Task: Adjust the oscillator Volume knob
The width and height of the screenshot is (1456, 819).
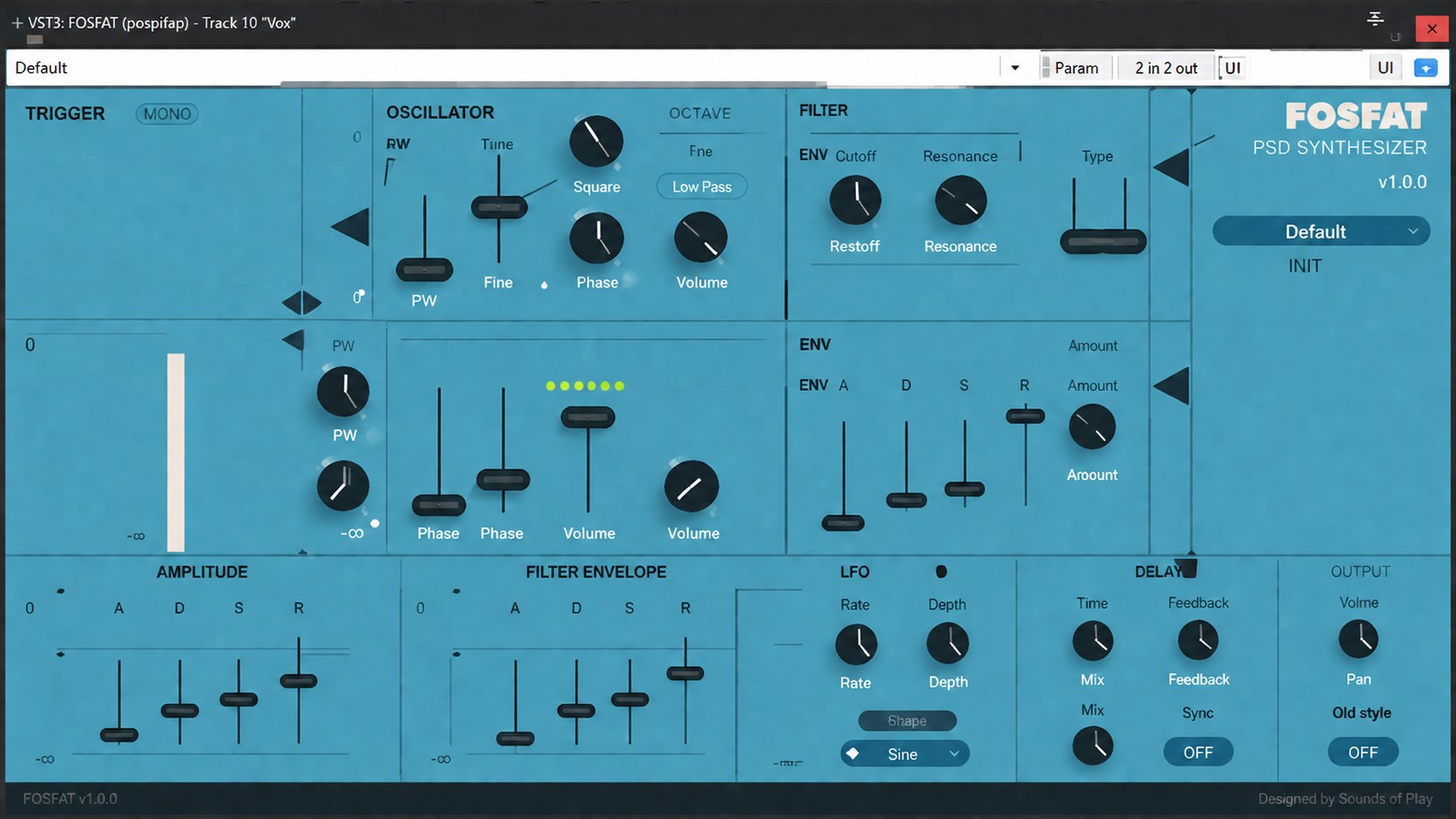Action: 701,238
